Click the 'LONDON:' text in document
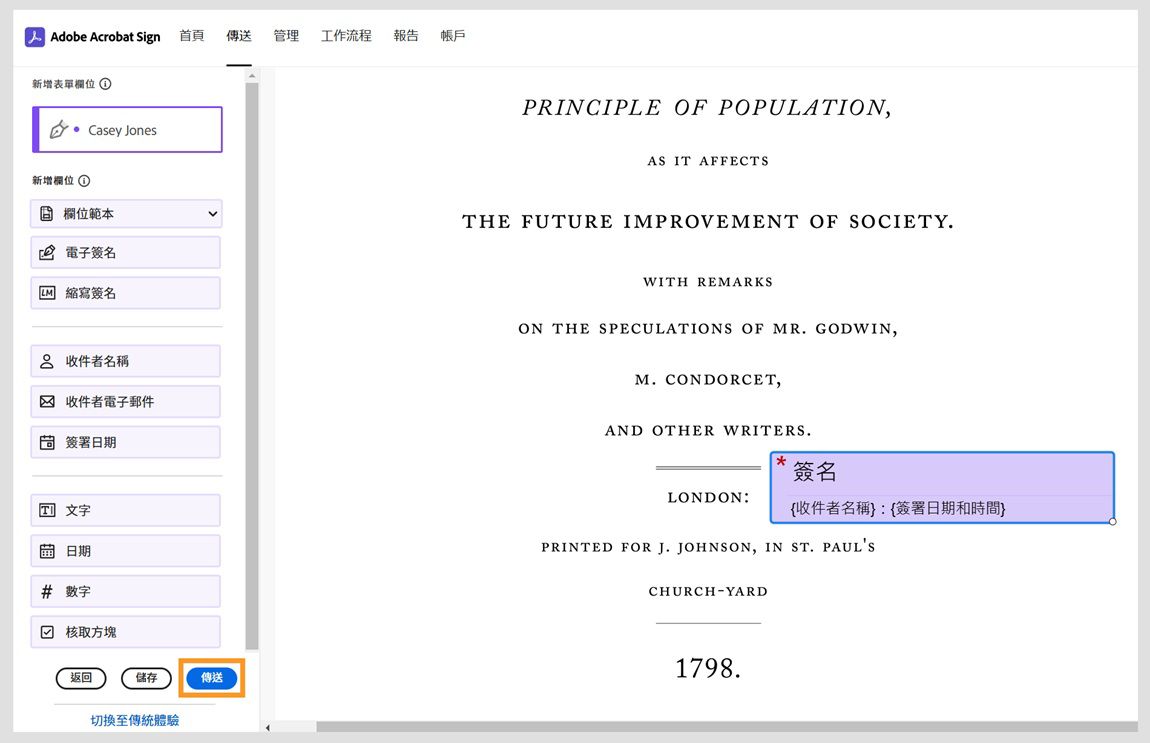 pyautogui.click(x=708, y=497)
